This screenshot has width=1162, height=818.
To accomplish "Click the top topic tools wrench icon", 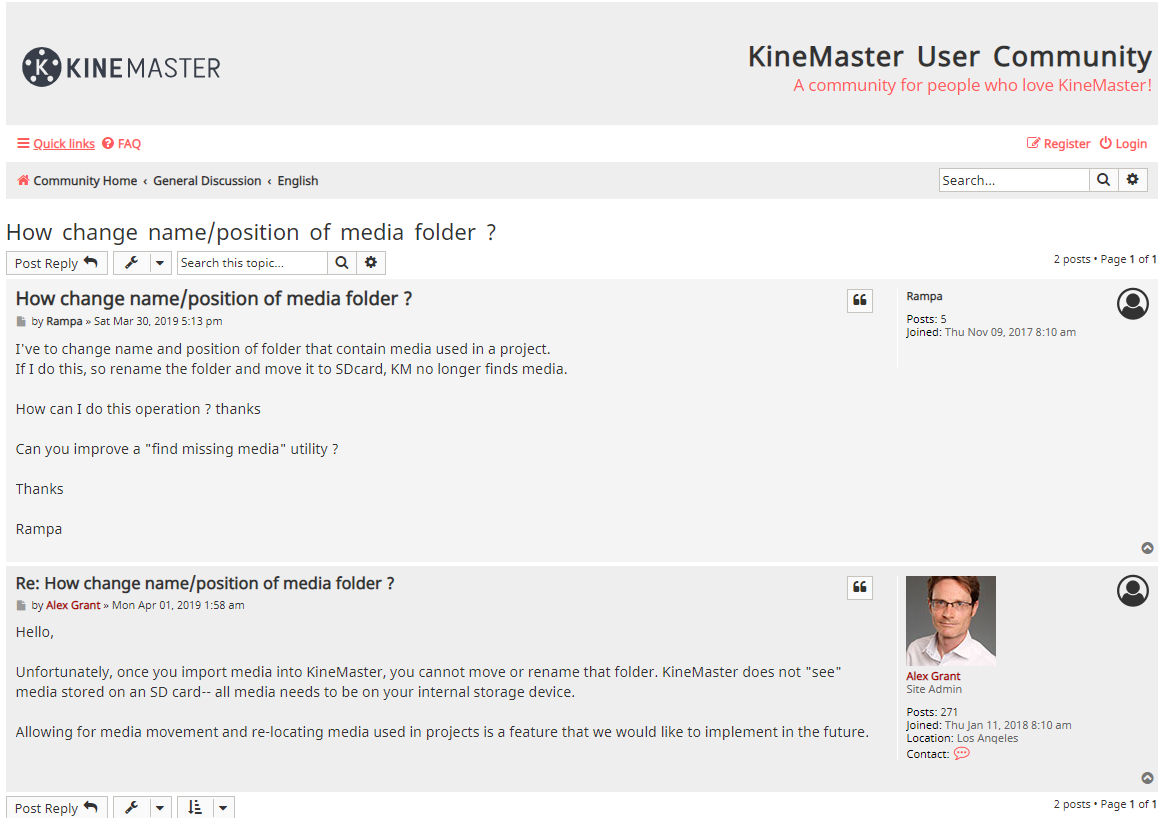I will point(132,263).
